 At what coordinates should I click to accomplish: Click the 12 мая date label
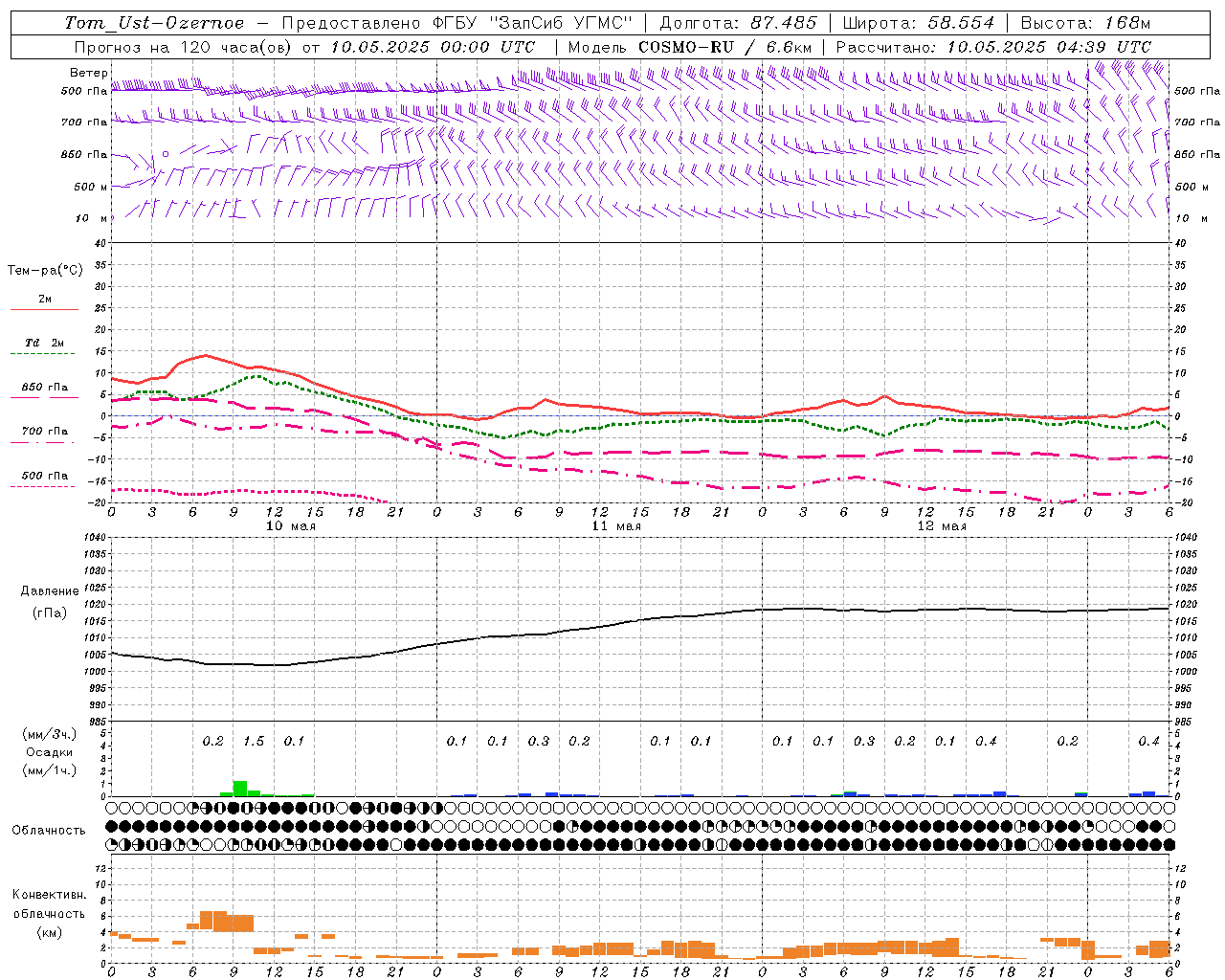[942, 526]
